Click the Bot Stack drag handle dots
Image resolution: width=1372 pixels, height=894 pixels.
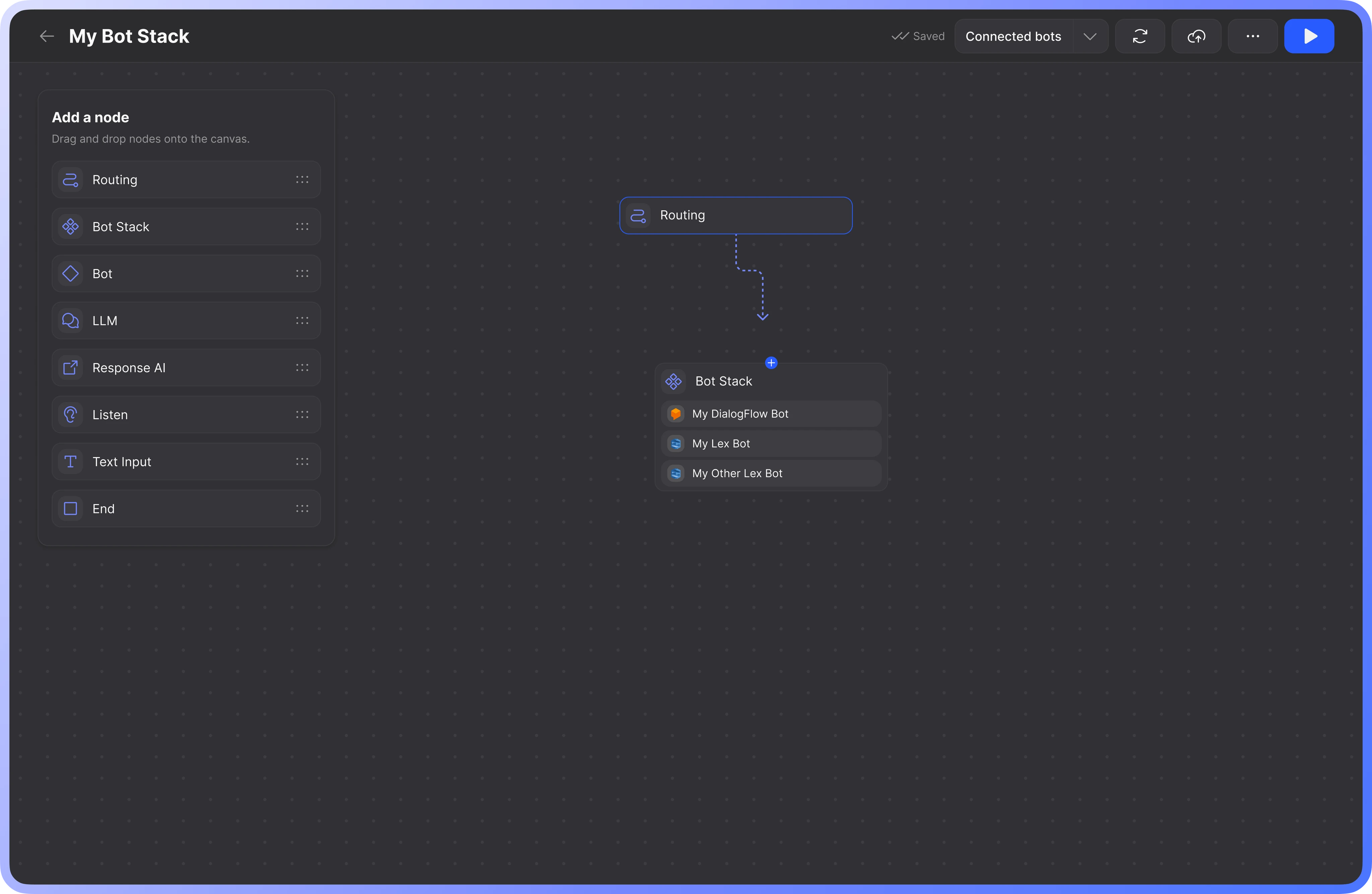coord(302,227)
